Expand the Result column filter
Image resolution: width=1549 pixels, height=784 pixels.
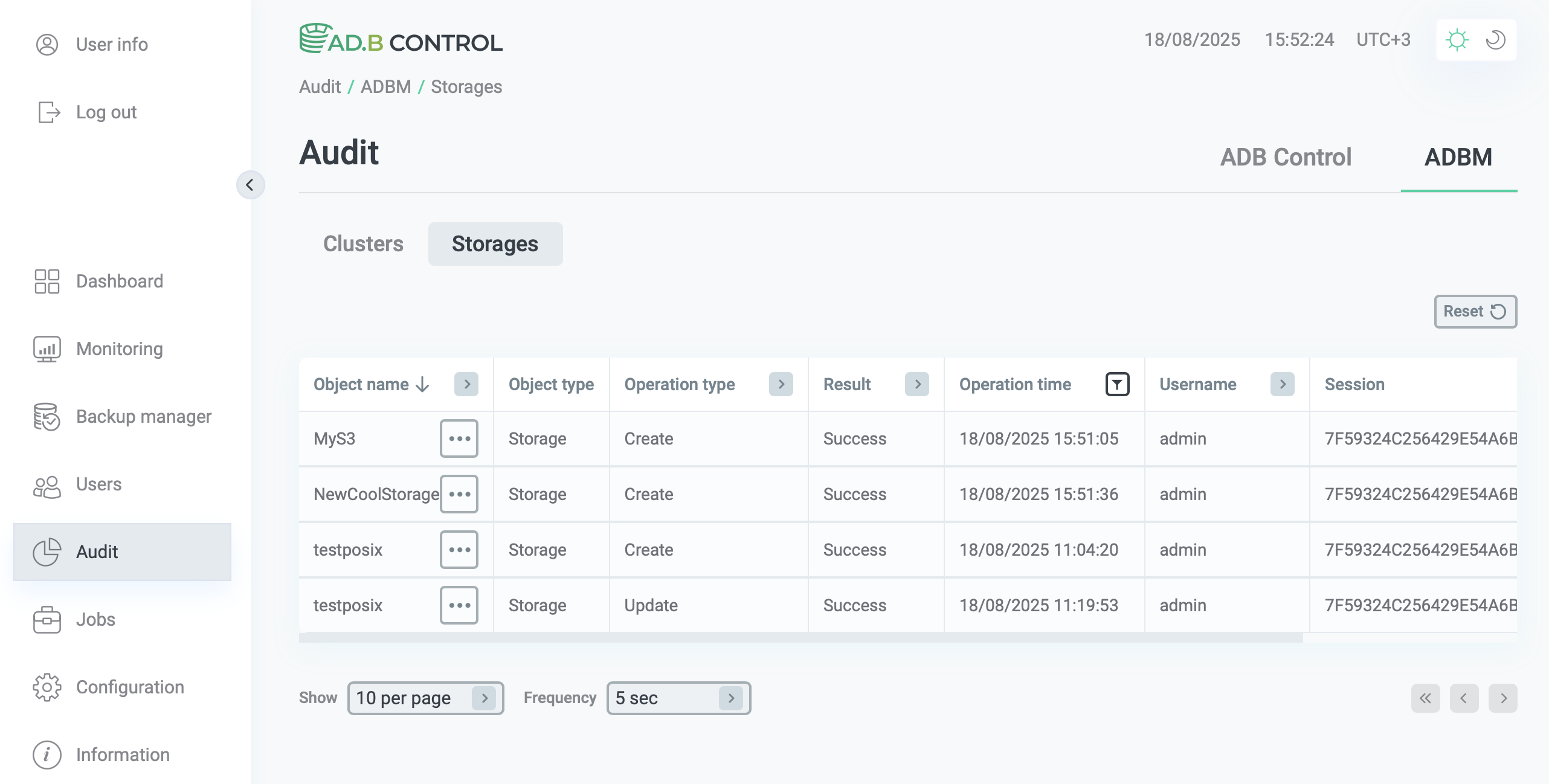[918, 384]
